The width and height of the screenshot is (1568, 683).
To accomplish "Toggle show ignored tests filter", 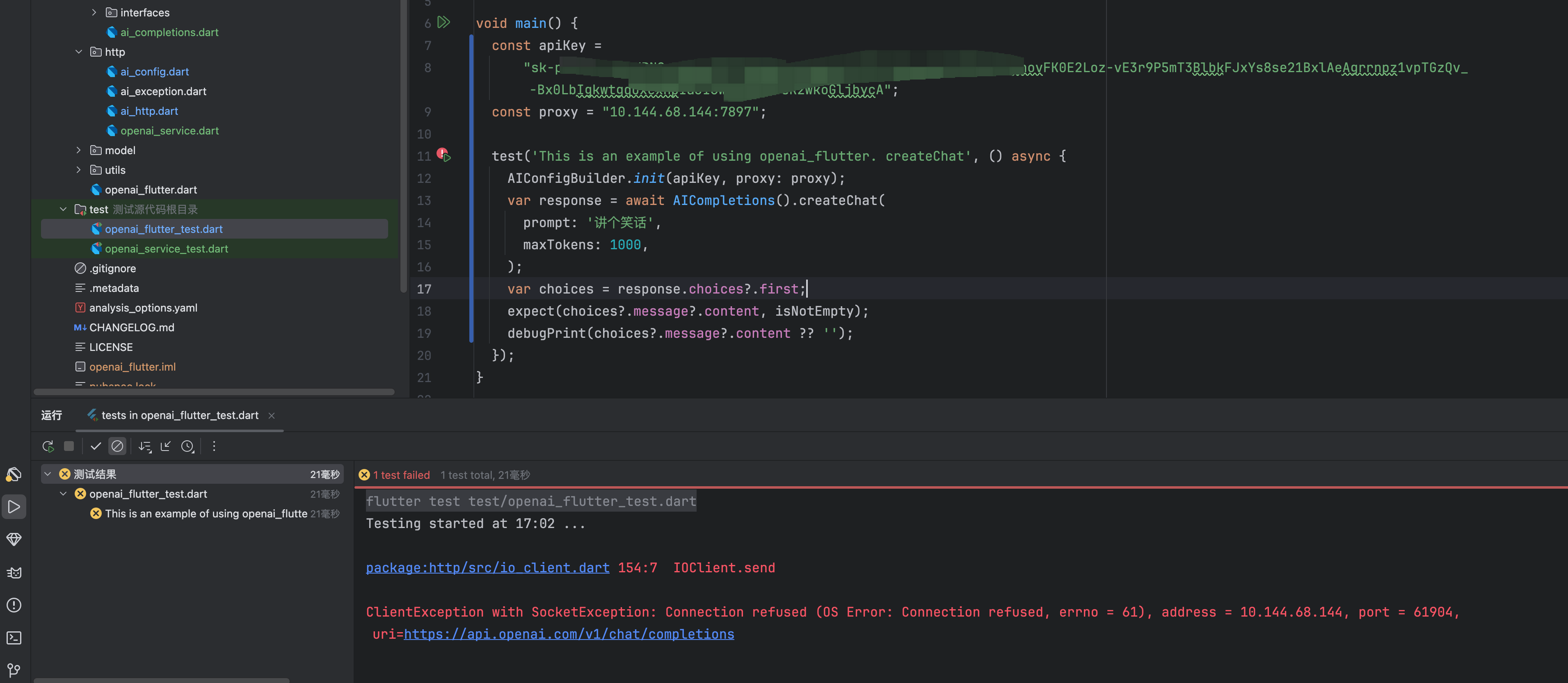I will tap(117, 446).
